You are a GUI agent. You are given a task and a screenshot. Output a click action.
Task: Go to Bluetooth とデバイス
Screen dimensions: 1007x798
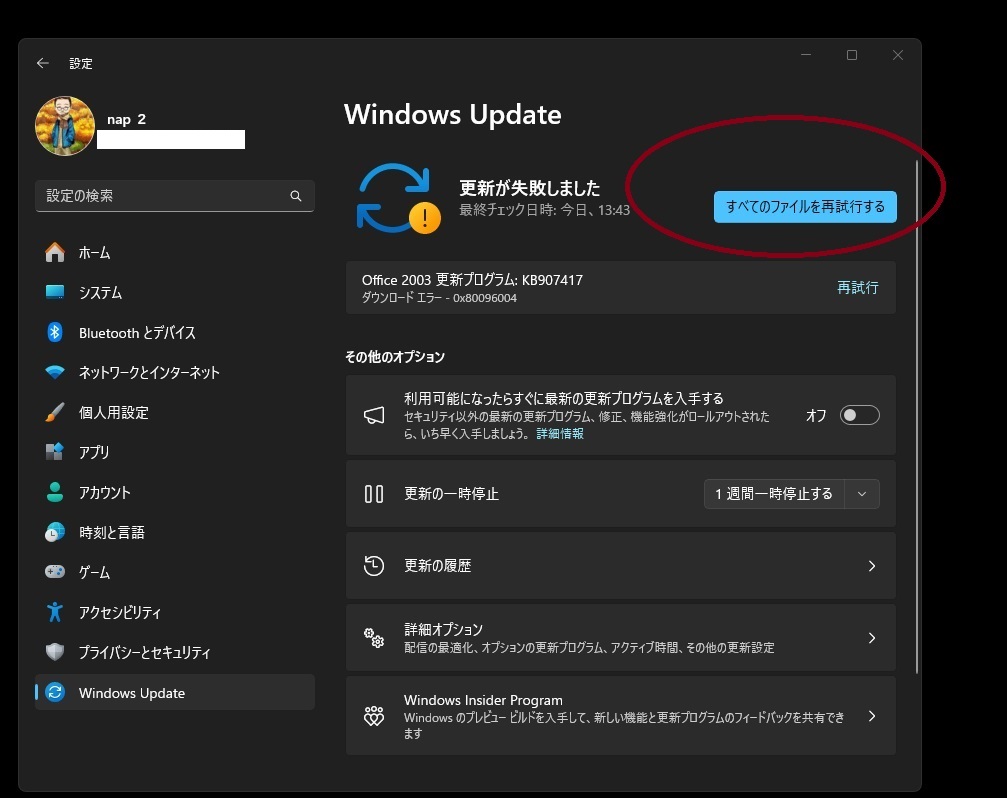175,333
